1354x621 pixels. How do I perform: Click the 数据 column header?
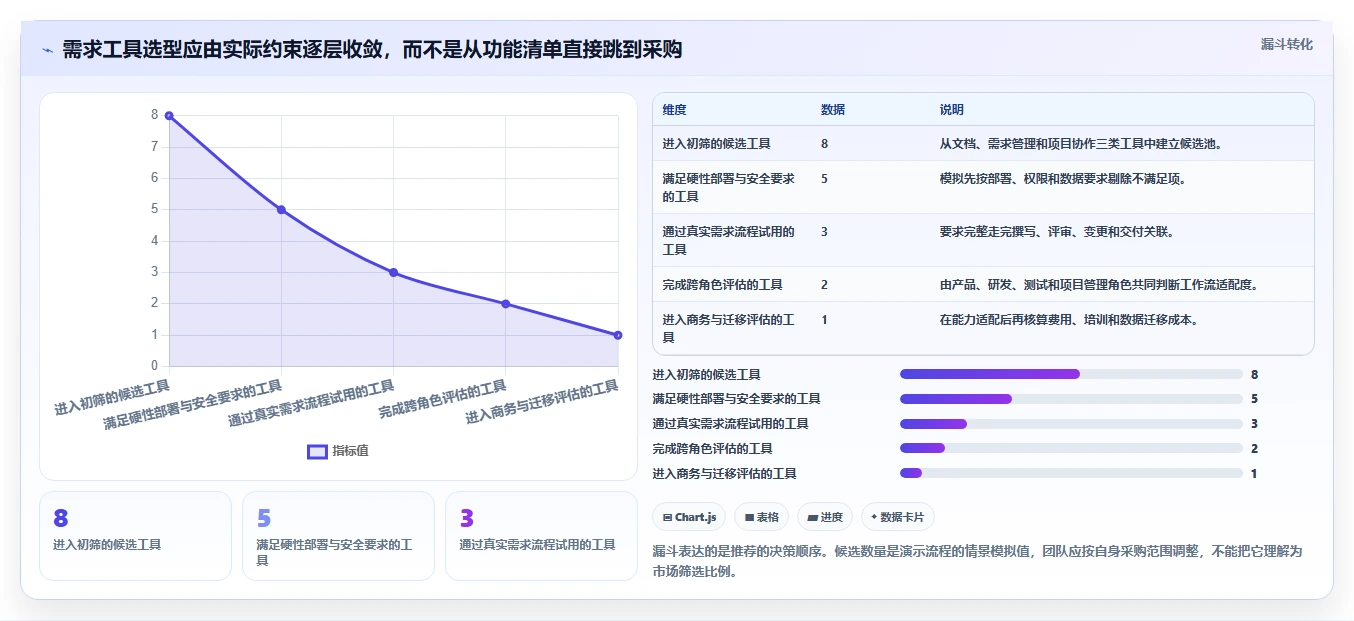832,110
